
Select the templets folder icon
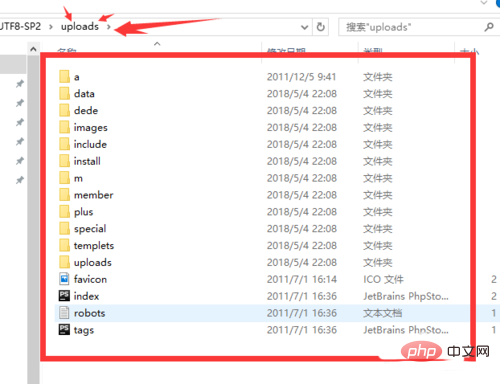click(x=64, y=245)
